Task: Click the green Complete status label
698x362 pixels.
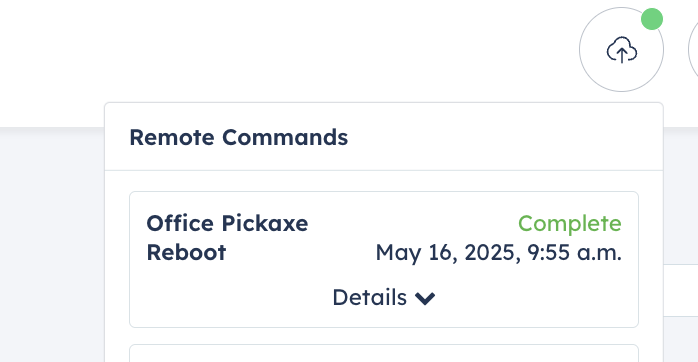Action: 569,223
